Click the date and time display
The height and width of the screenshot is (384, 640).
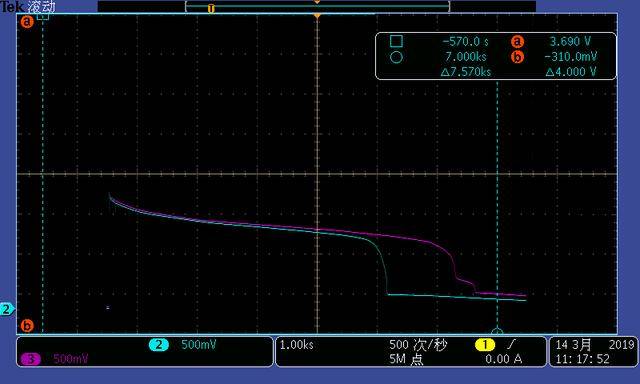pyautogui.click(x=594, y=352)
